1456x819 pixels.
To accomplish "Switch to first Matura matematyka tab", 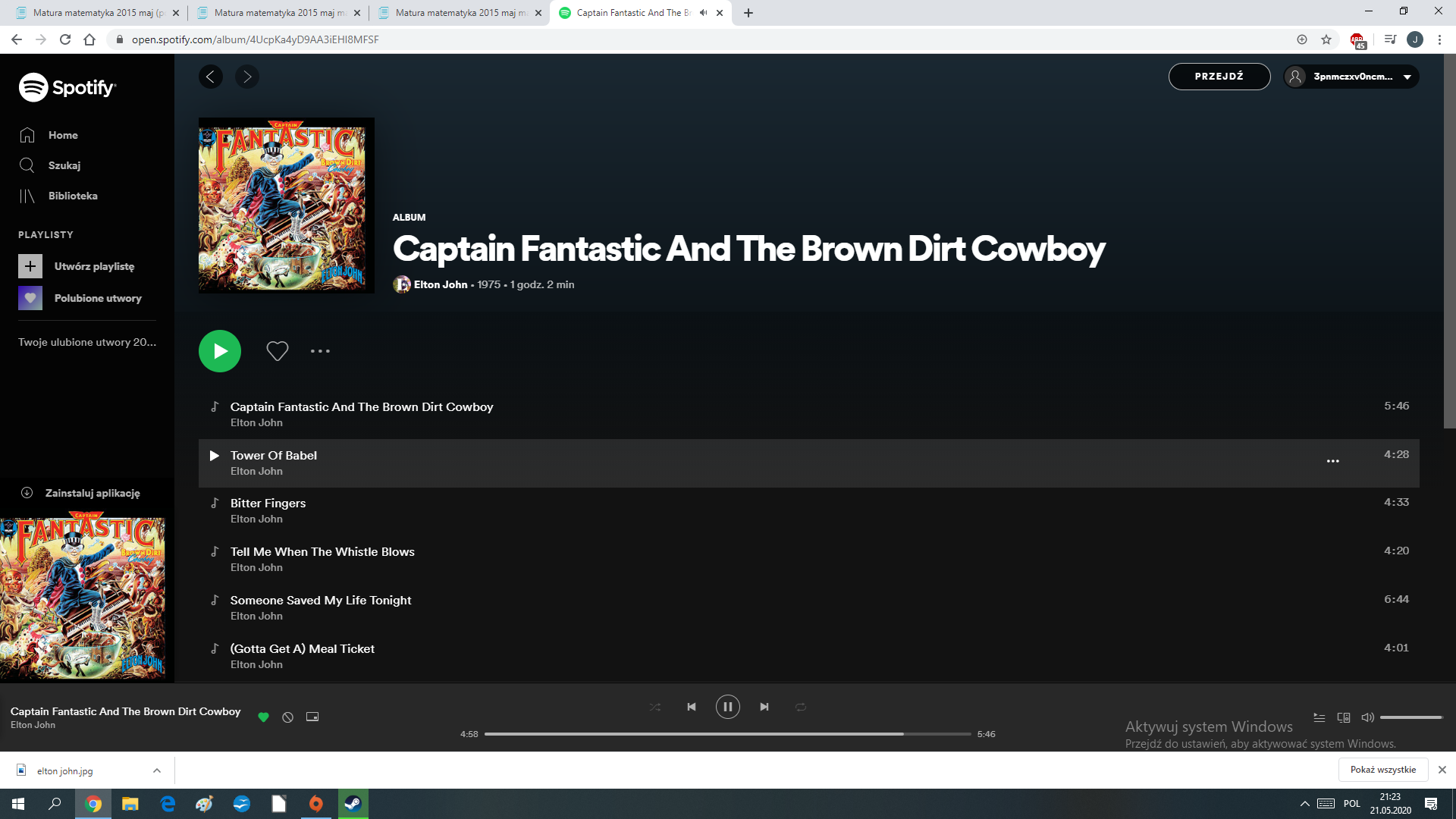I will (x=98, y=13).
